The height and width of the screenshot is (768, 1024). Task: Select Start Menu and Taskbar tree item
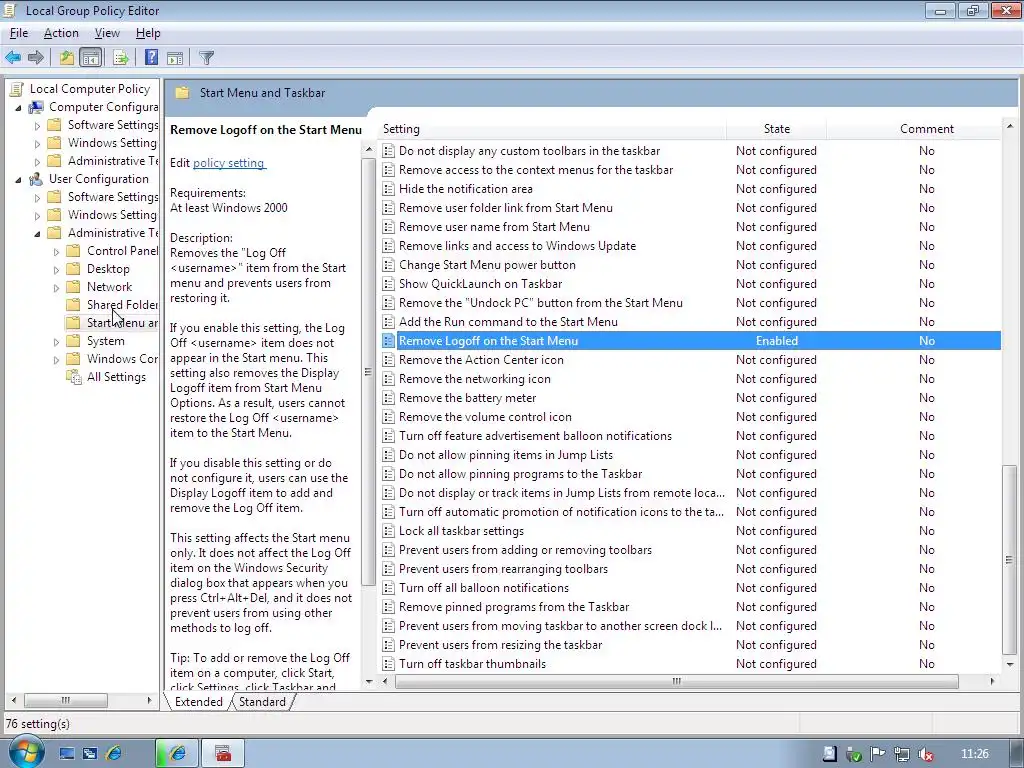click(112, 323)
